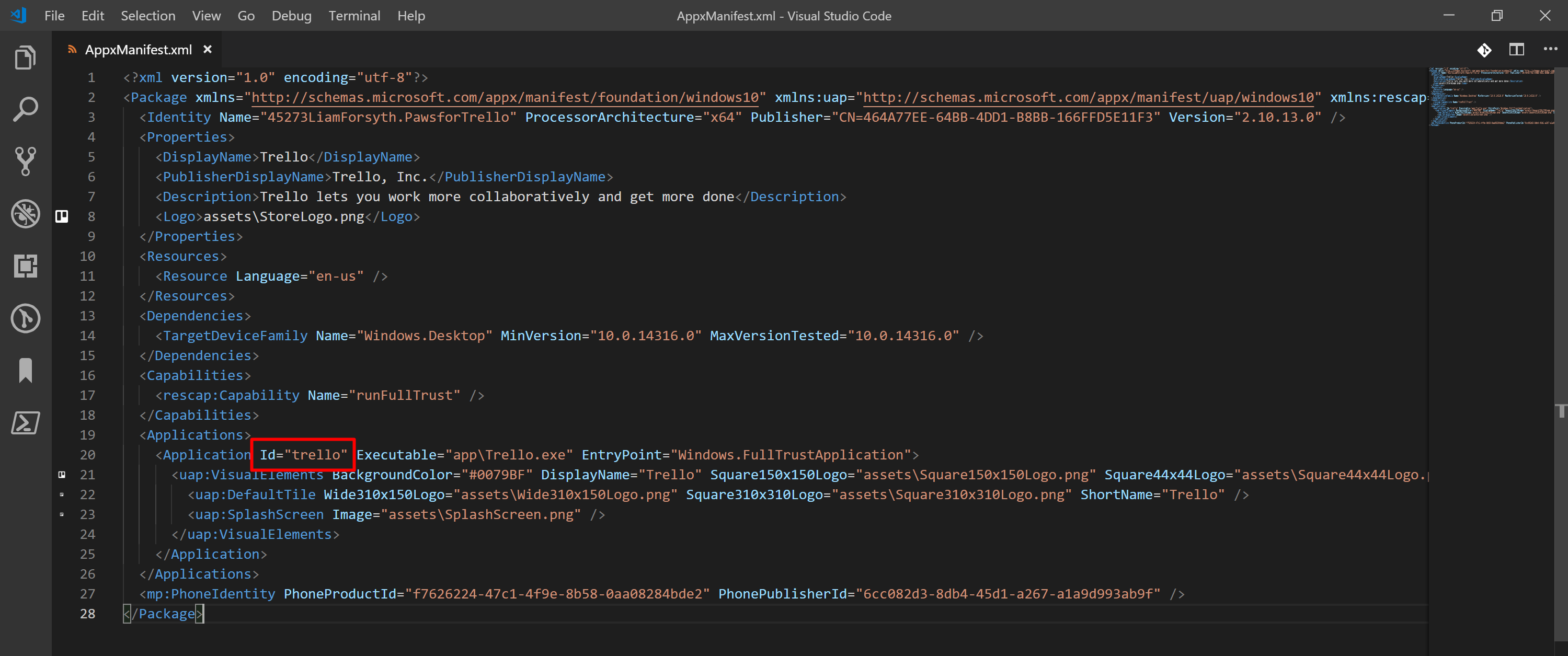
Task: Open the View menu
Action: 207,16
